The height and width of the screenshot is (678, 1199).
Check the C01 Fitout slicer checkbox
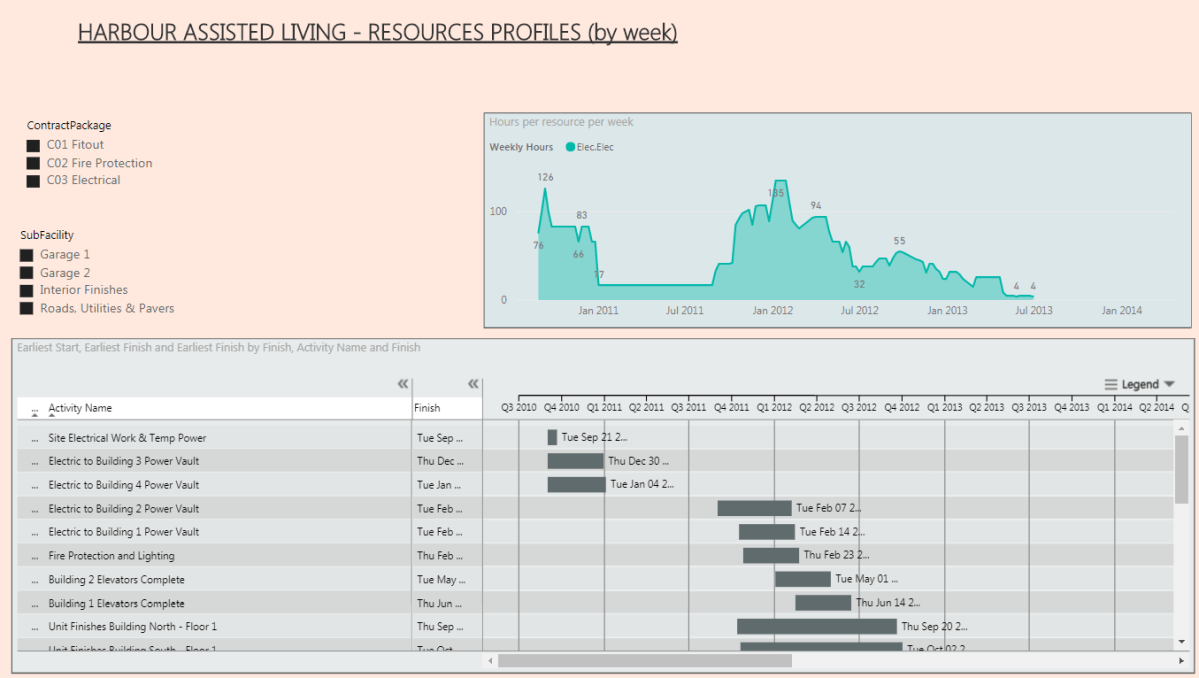coord(34,145)
